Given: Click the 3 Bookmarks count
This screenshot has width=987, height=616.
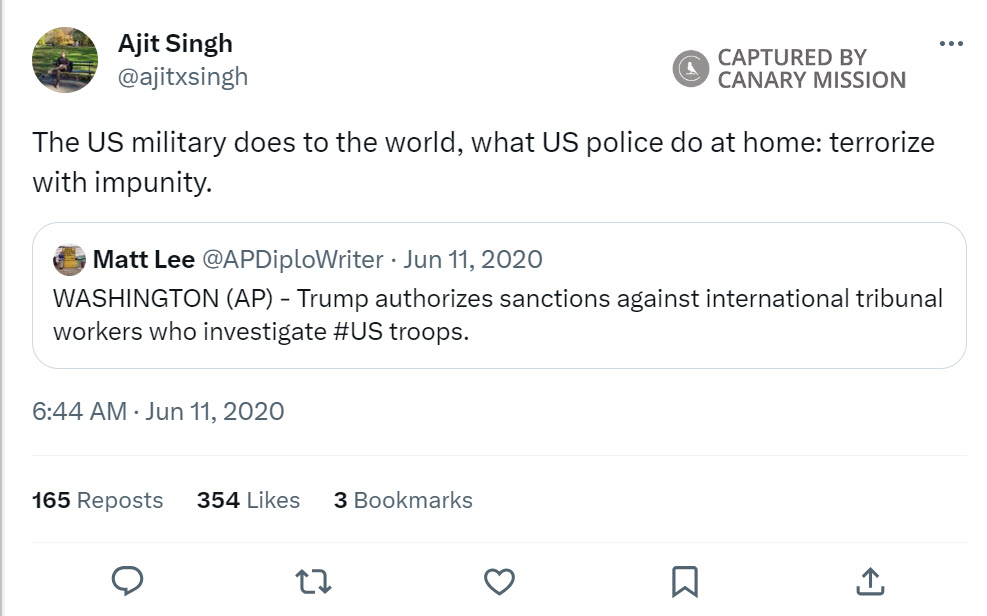Looking at the screenshot, I should [403, 500].
